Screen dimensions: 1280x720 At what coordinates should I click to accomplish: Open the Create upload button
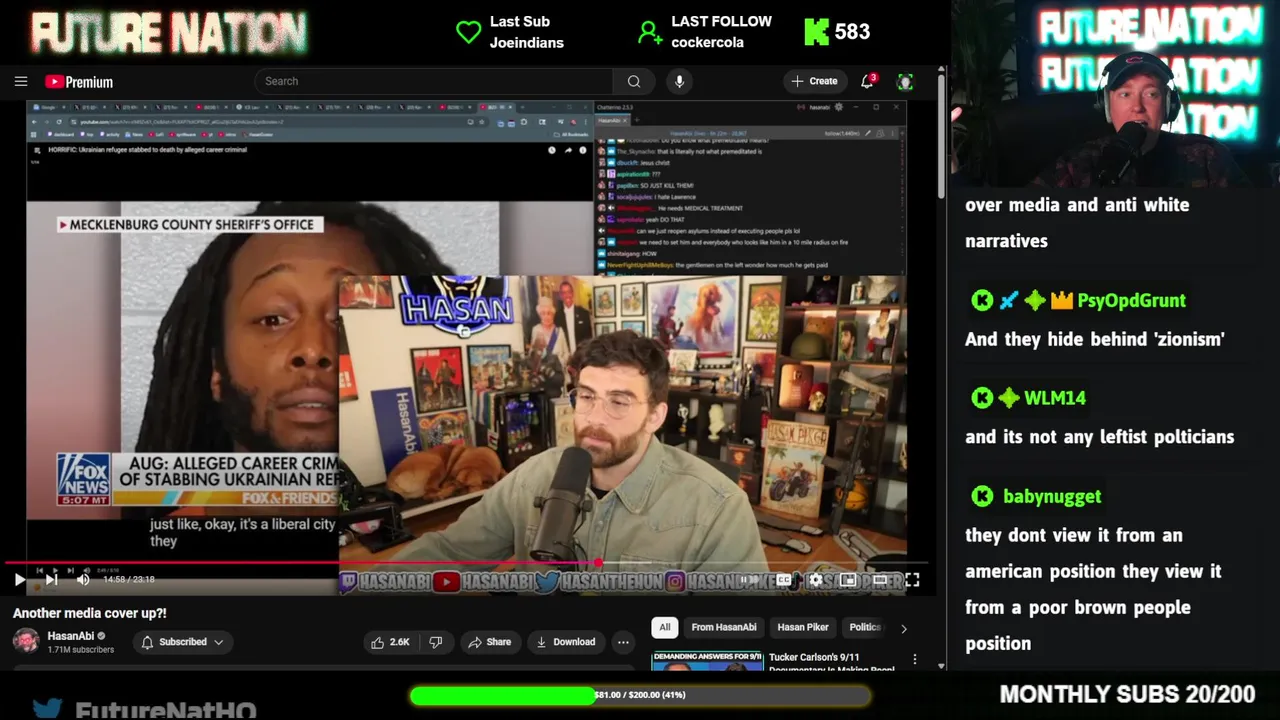click(x=814, y=81)
